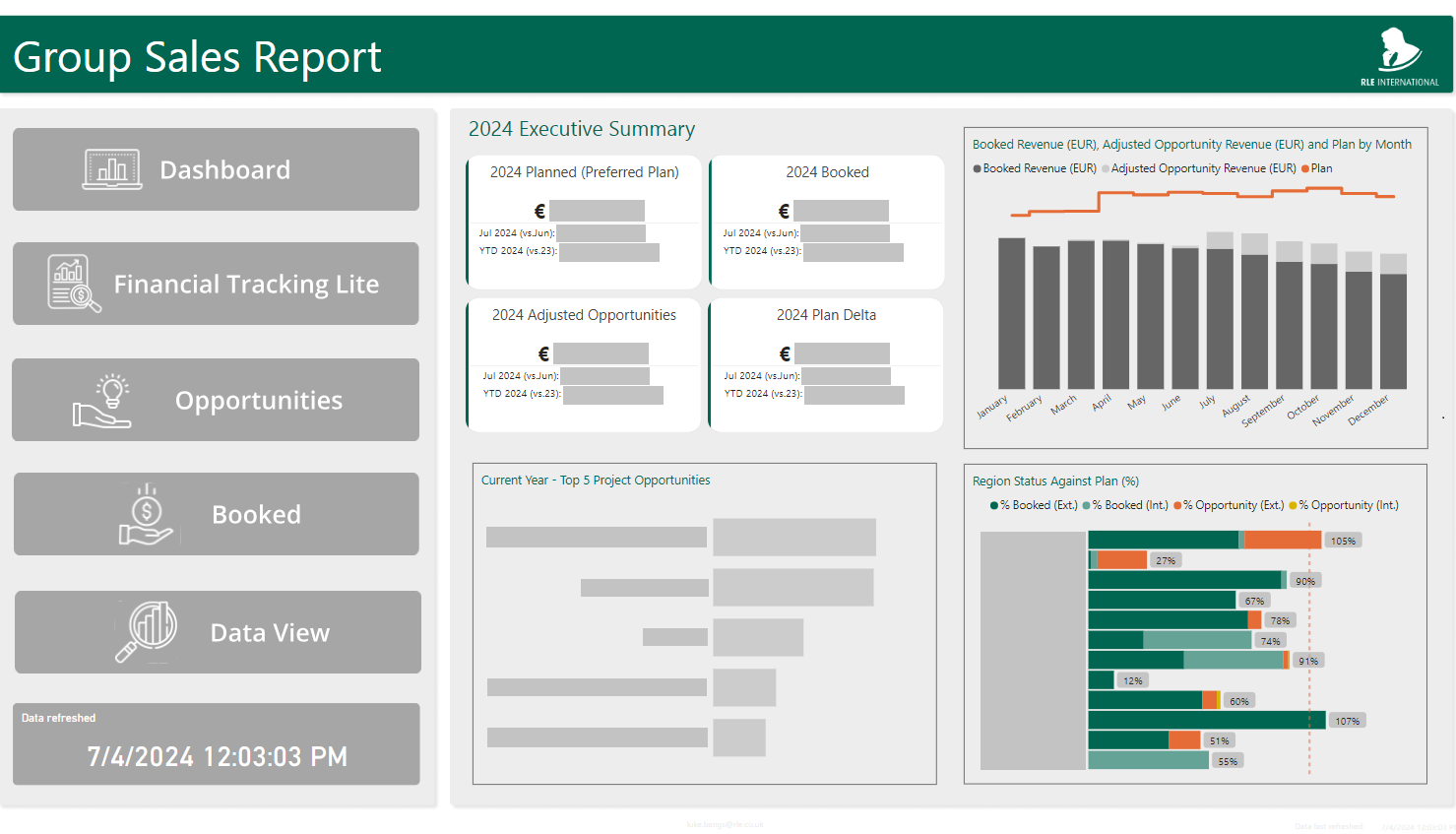Select the December bar in revenue chart
Screen dimensions: 1456x834
click(1393, 330)
